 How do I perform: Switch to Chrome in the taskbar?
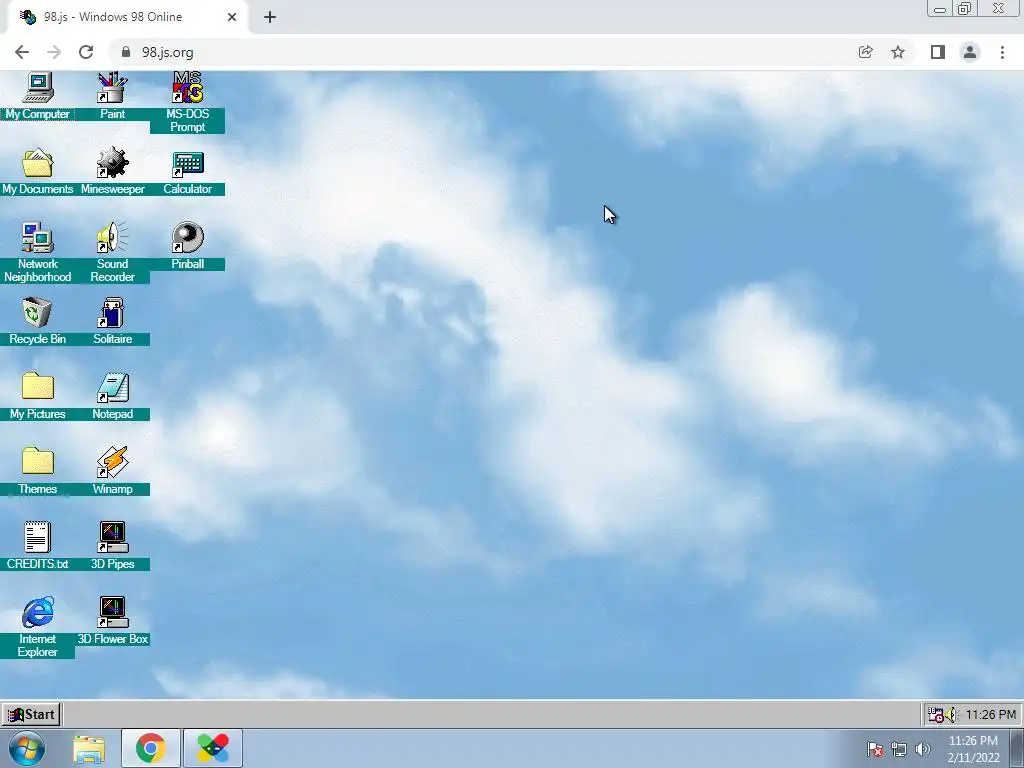pos(151,748)
